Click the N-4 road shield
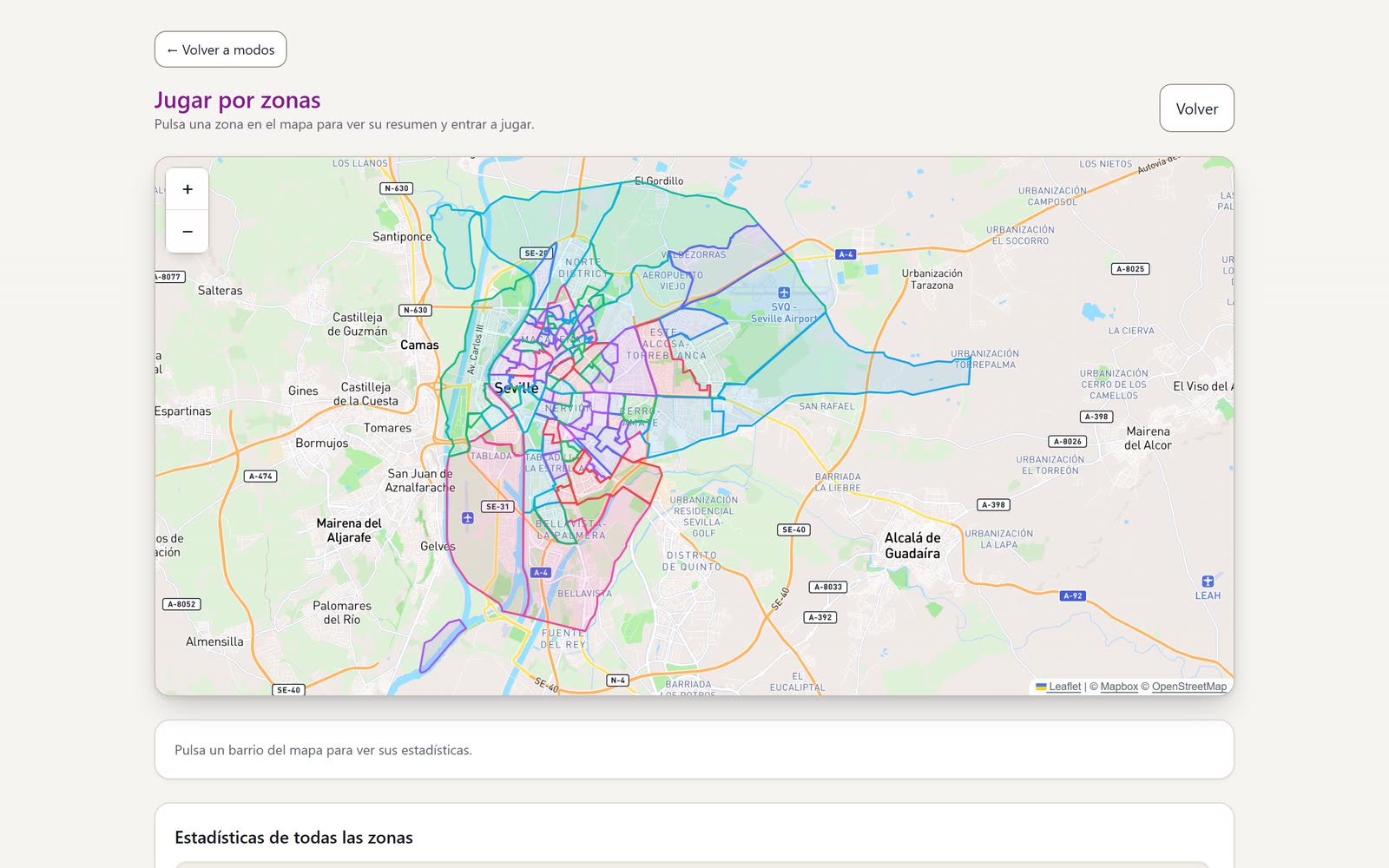Screen dimensions: 1389x868 click(617, 680)
